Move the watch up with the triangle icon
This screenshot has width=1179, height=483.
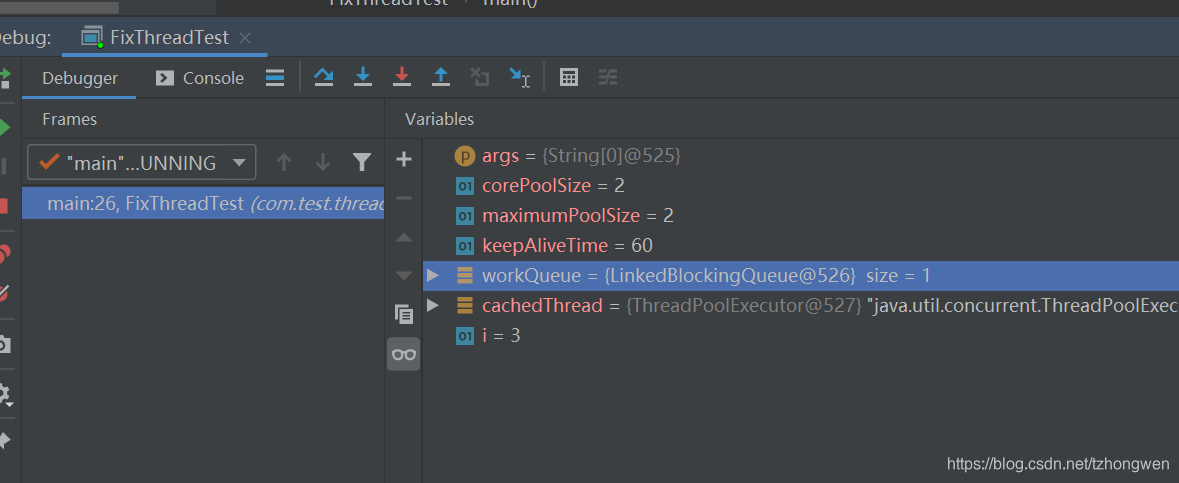[404, 237]
